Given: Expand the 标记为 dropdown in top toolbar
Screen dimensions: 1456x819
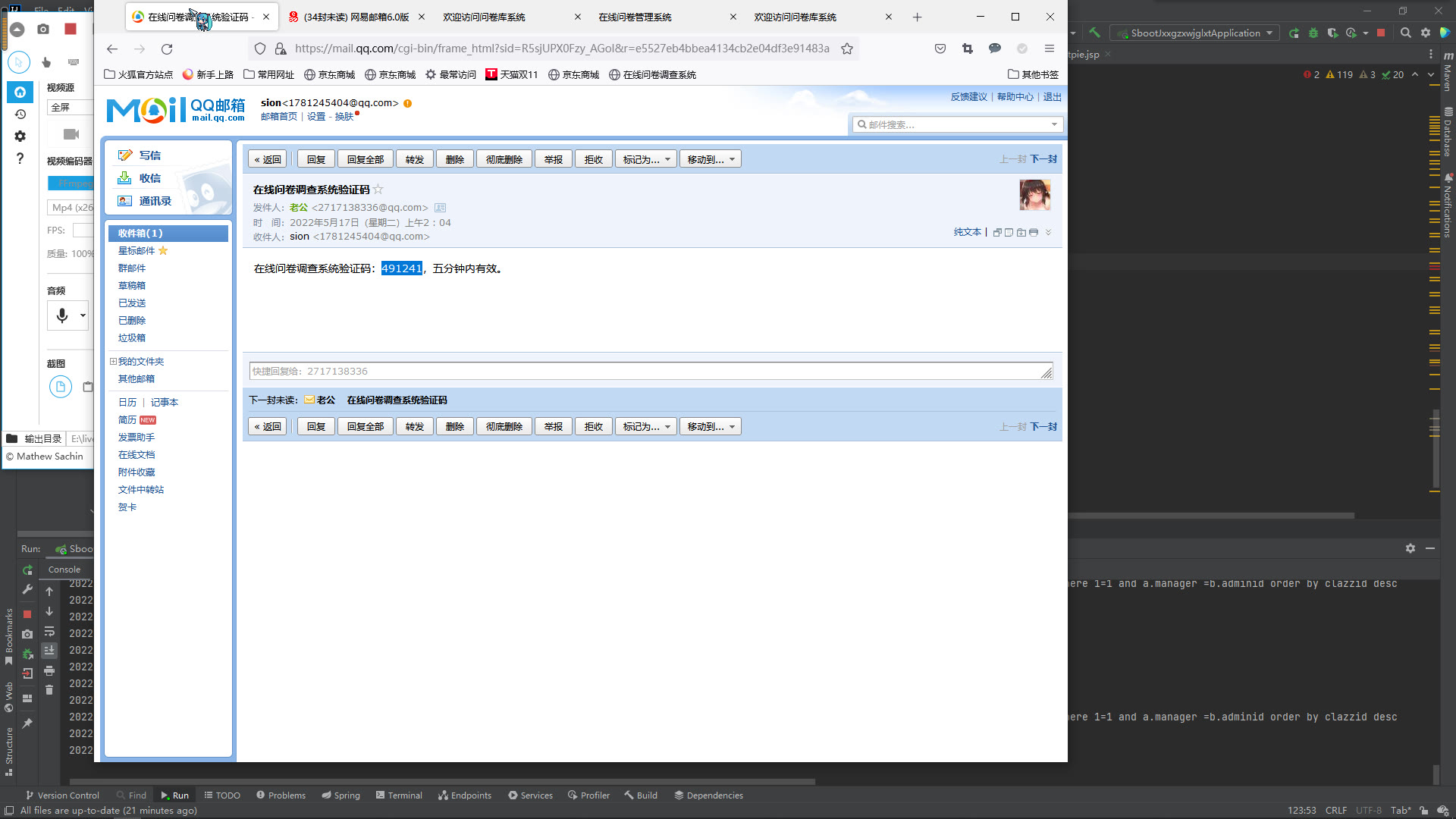Looking at the screenshot, I should point(646,159).
